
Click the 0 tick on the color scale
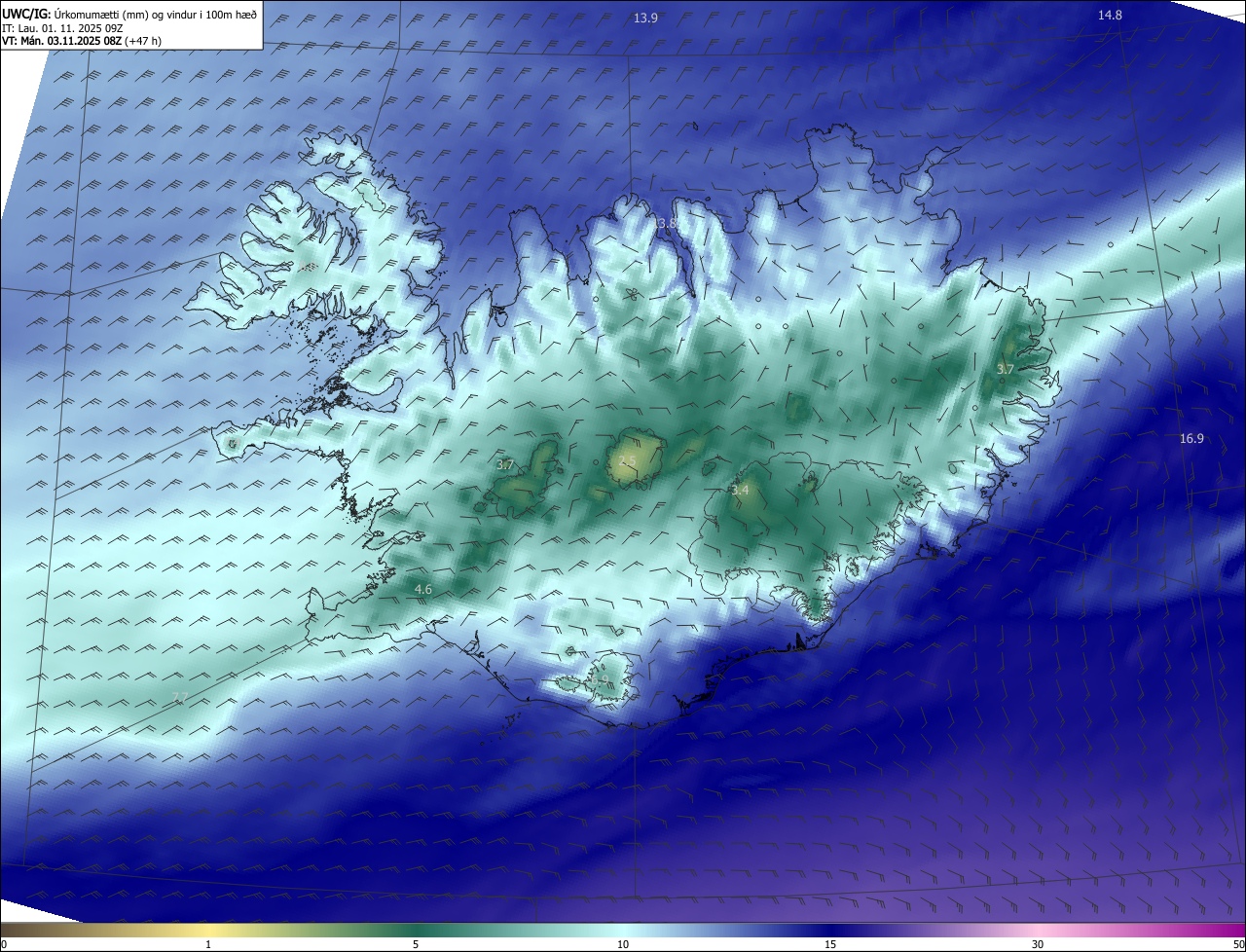4,945
